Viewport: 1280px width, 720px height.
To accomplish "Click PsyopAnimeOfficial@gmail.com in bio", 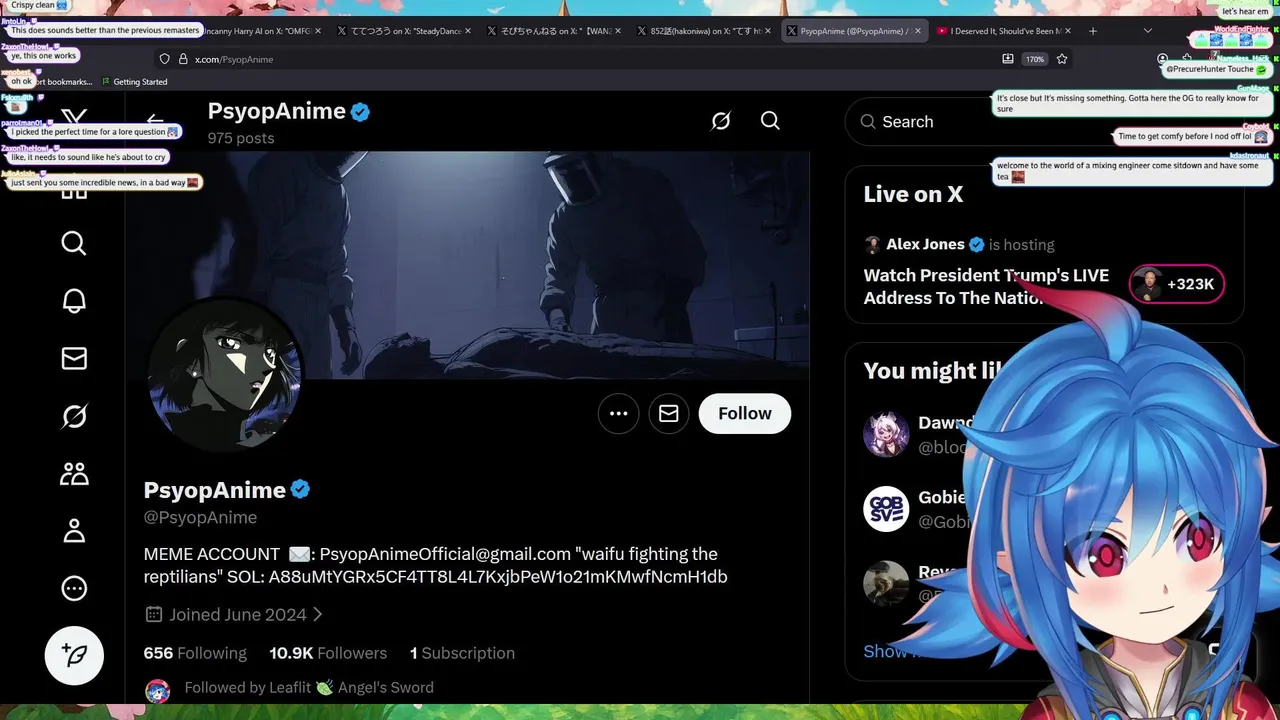I will pos(445,554).
